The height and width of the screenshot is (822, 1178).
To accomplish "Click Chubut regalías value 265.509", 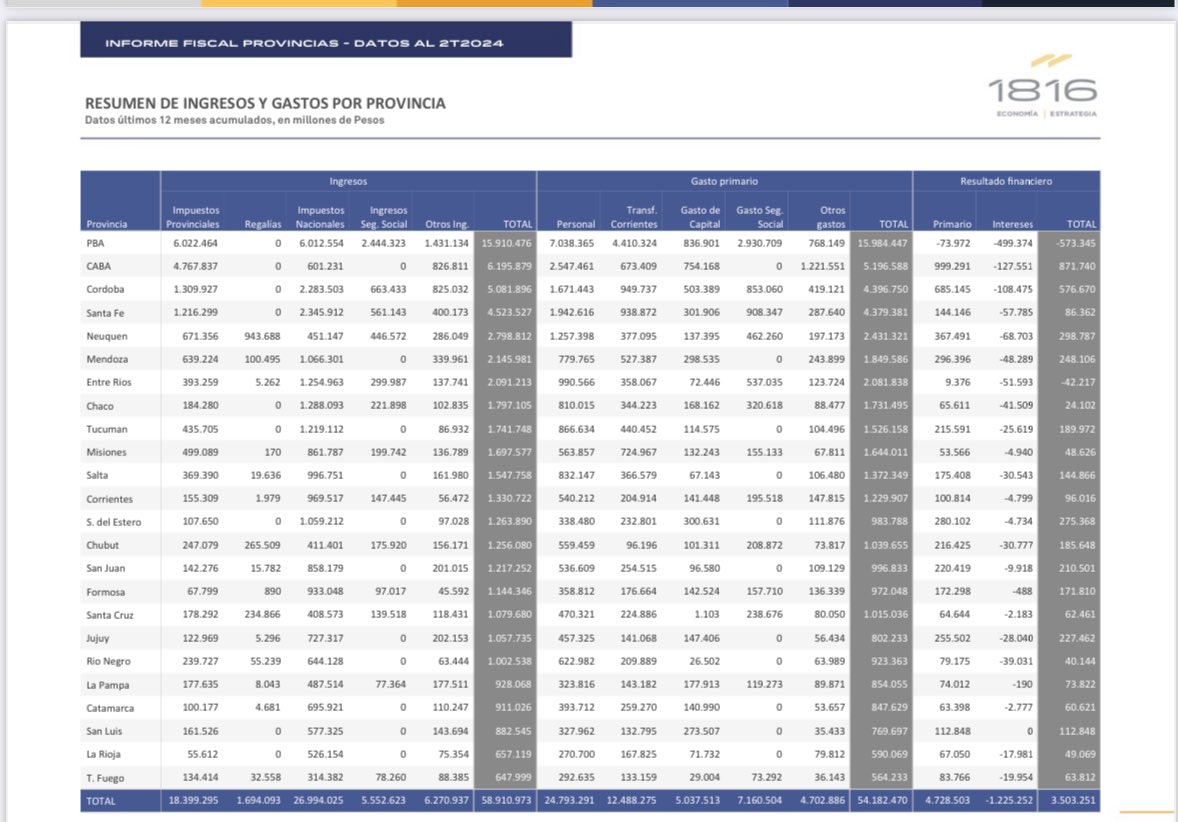I will click(262, 545).
